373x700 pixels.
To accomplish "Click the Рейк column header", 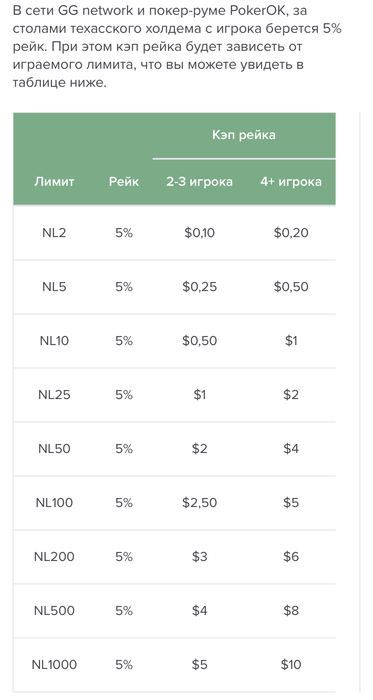I will click(124, 182).
